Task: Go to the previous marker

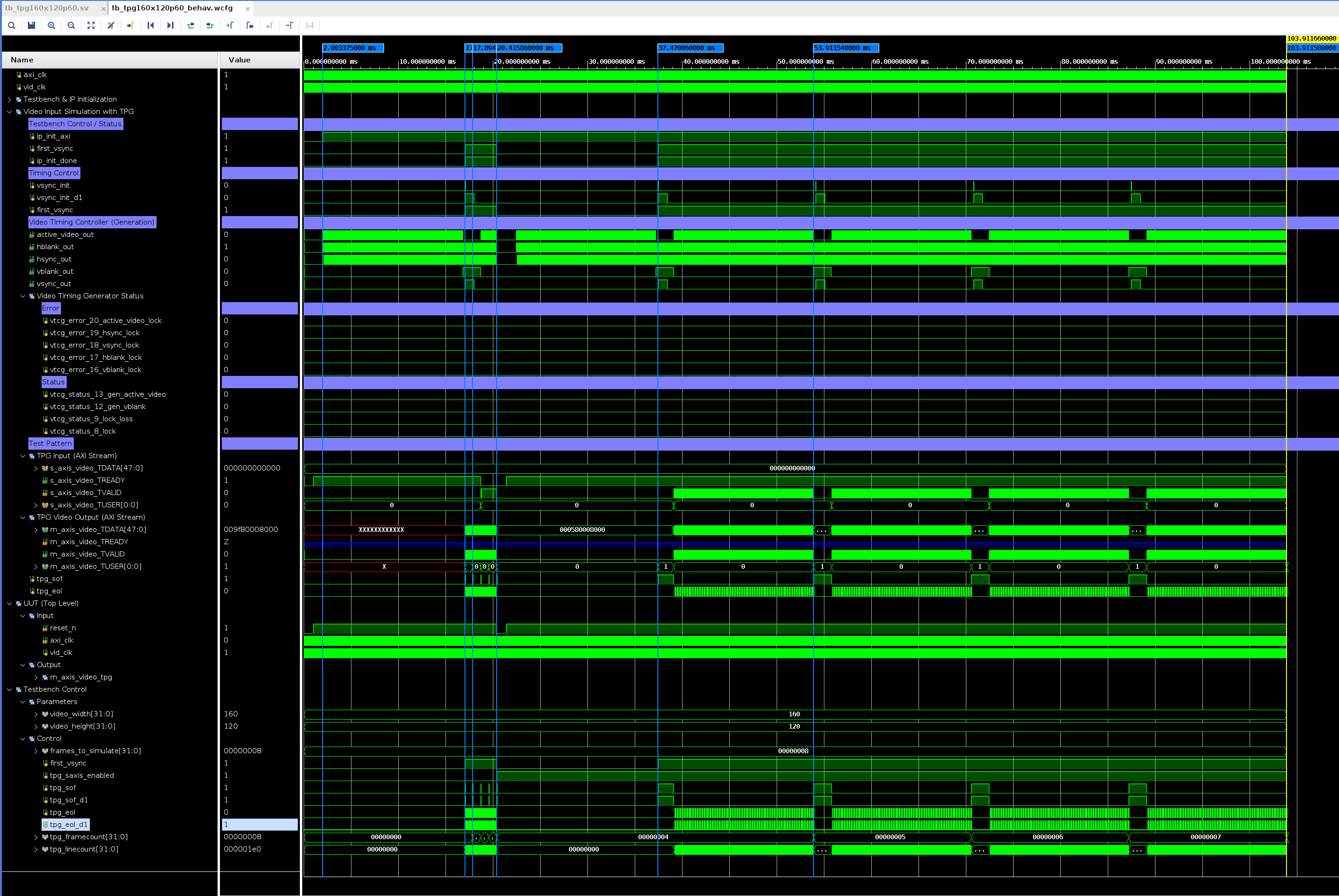Action: (x=250, y=25)
